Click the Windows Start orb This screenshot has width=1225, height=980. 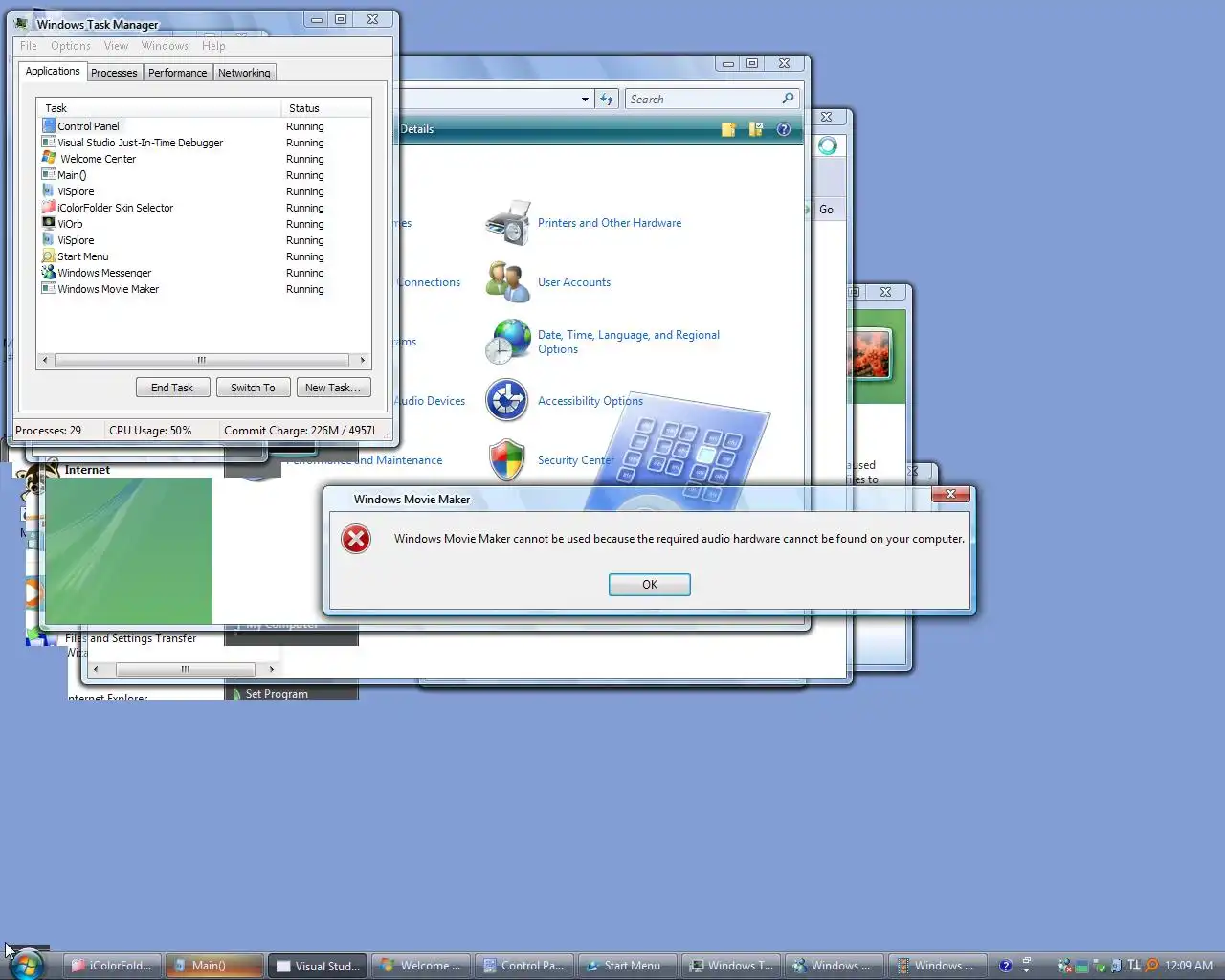click(27, 965)
